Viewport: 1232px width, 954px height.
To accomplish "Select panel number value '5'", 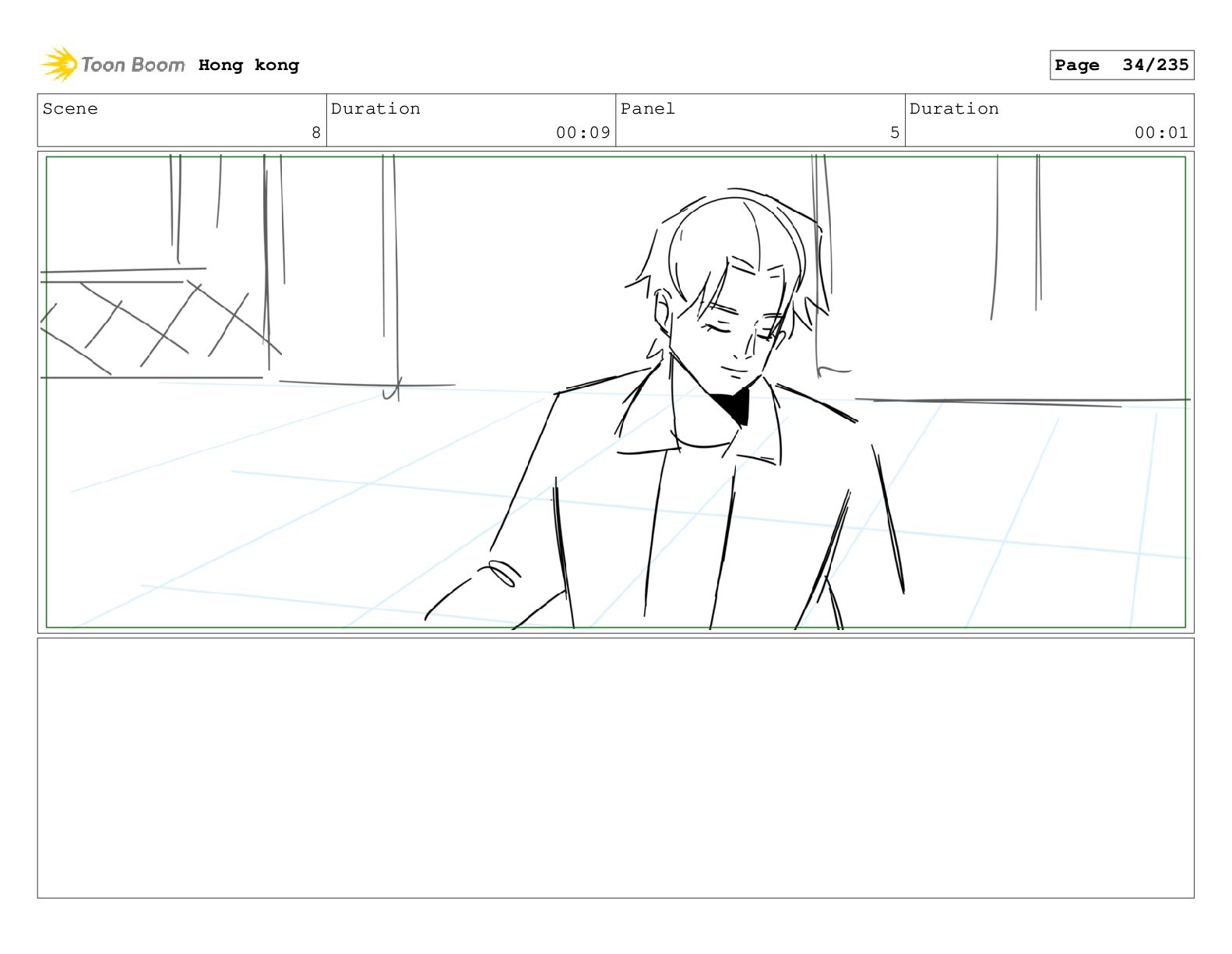I will point(895,133).
